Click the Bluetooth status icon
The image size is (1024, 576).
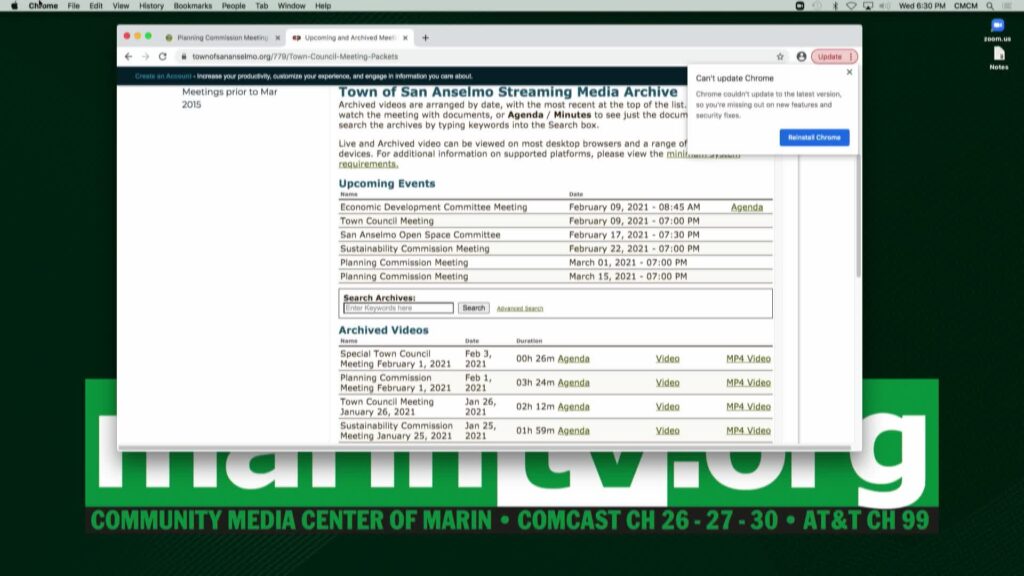click(x=835, y=6)
